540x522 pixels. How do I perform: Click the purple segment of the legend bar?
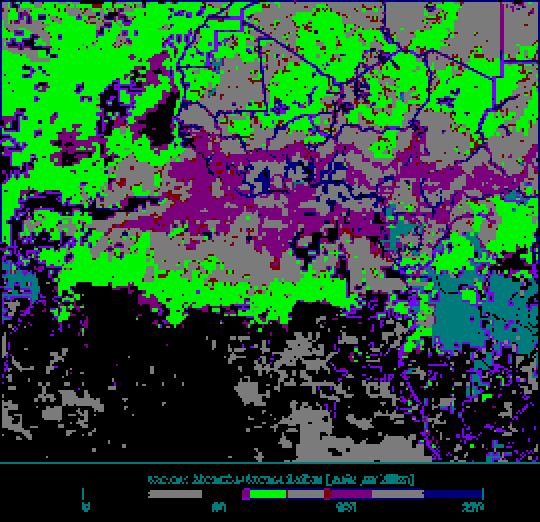(x=351, y=494)
